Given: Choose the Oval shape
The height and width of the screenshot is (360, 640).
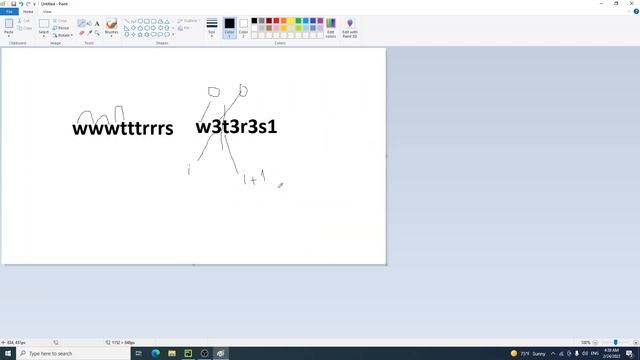Looking at the screenshot, I should click(x=140, y=21).
